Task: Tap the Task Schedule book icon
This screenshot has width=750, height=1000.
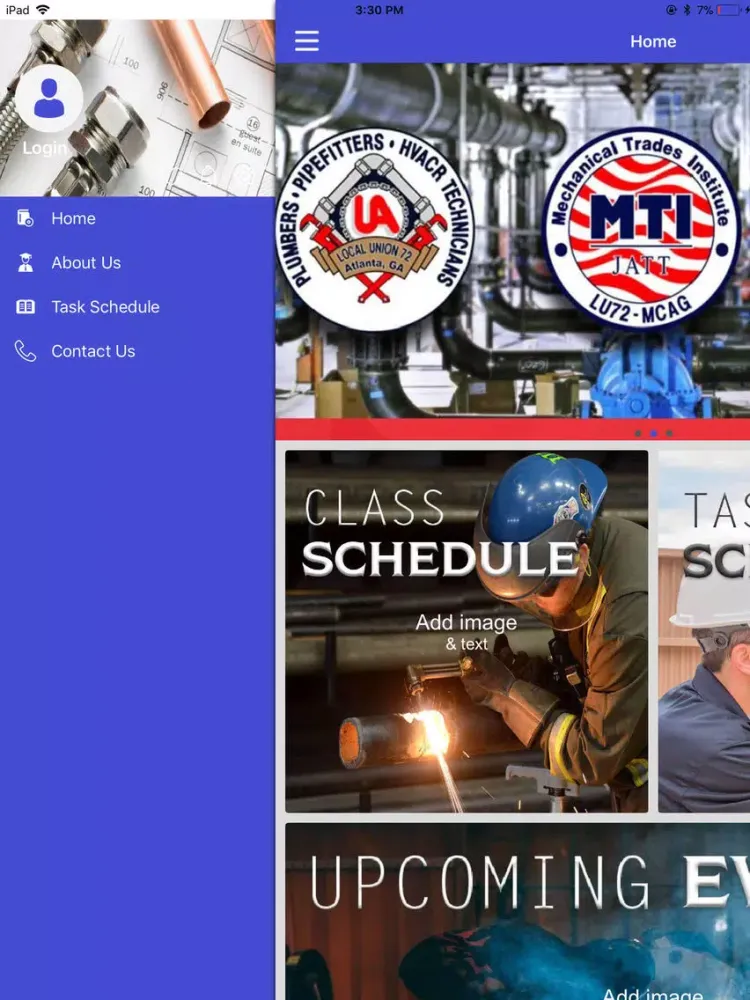Action: click(x=26, y=307)
